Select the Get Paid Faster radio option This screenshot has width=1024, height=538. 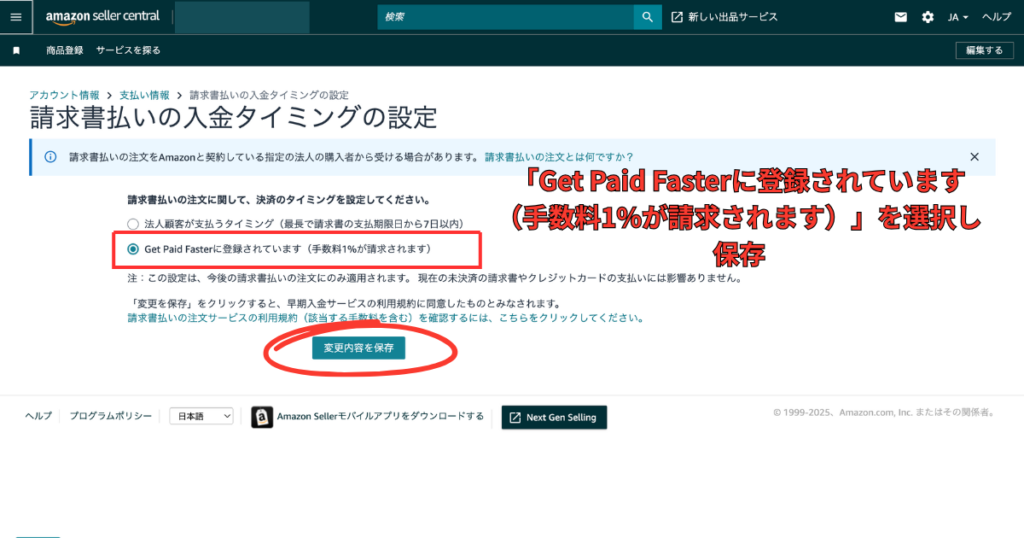pos(133,247)
